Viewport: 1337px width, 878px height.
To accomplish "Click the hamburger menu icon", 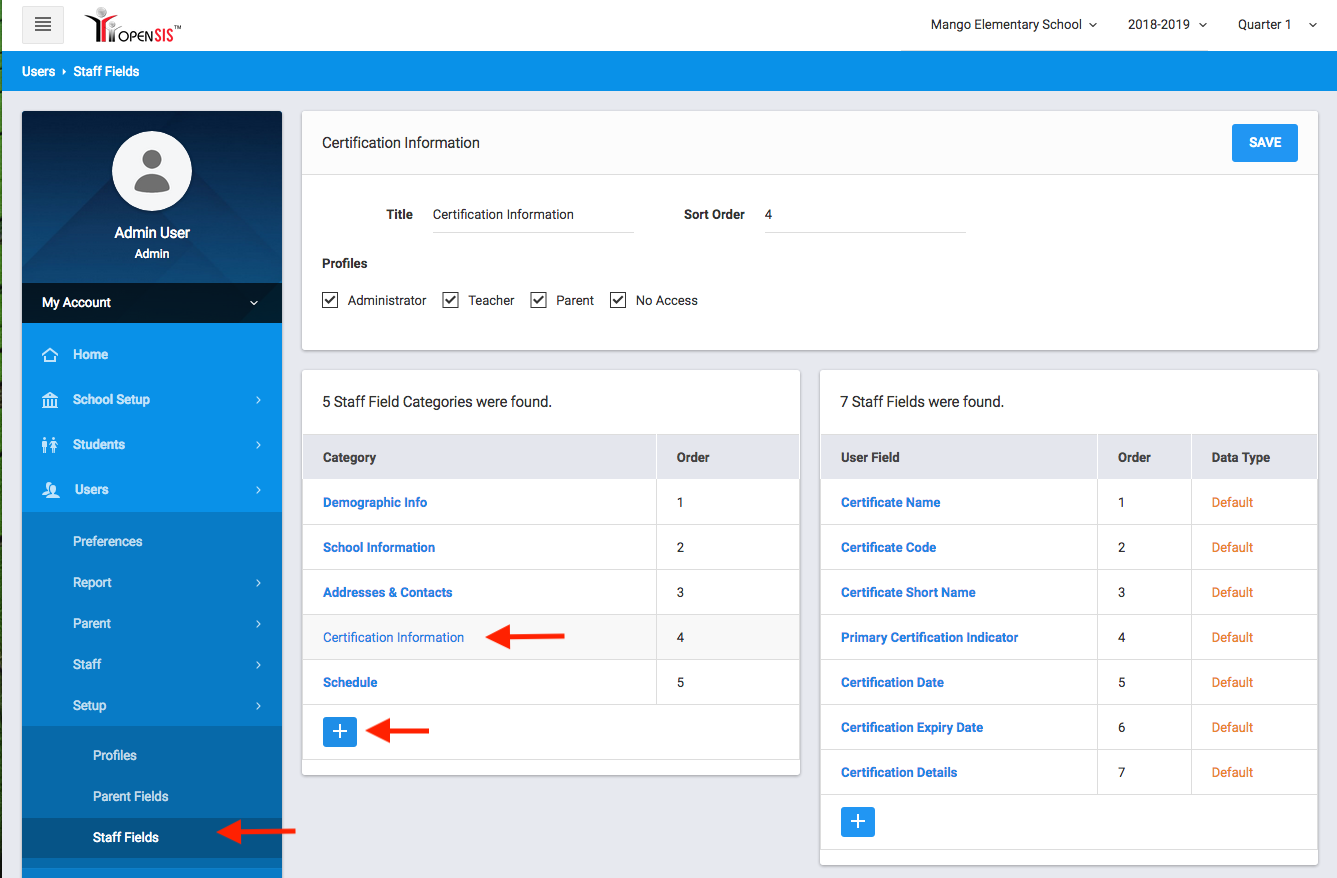I will click(43, 24).
